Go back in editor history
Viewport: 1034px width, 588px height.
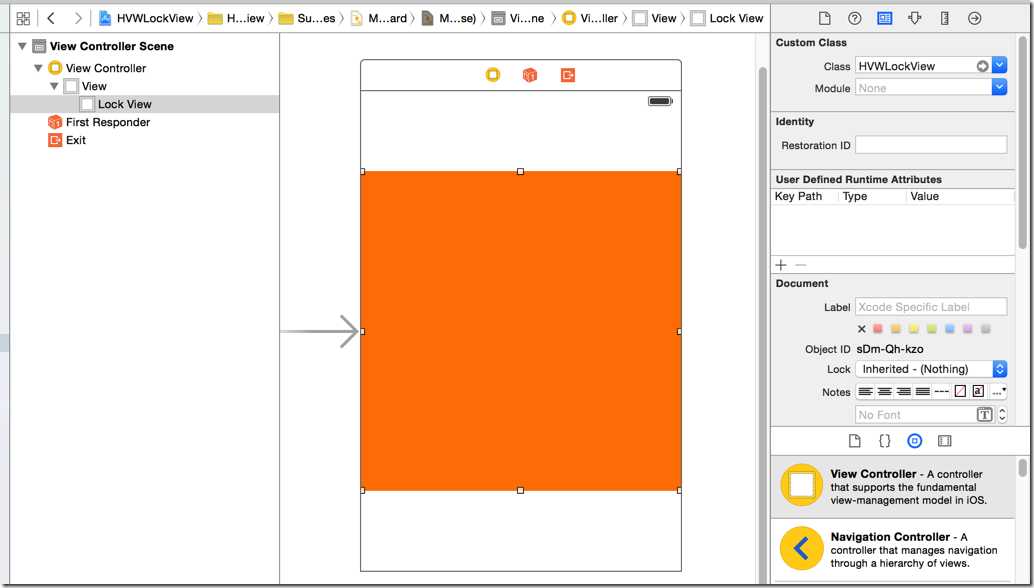point(51,18)
